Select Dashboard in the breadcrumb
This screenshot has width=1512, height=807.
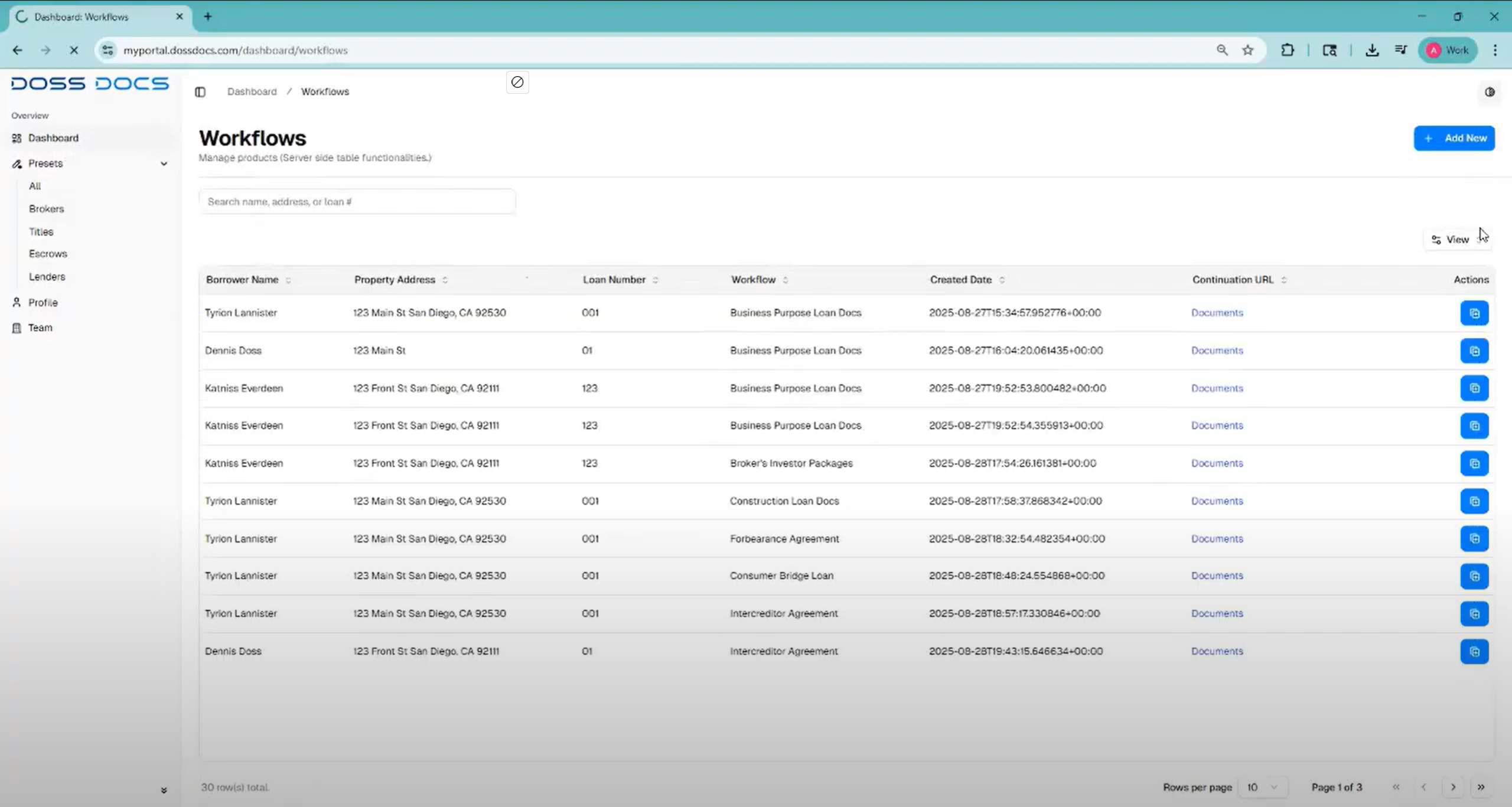252,92
